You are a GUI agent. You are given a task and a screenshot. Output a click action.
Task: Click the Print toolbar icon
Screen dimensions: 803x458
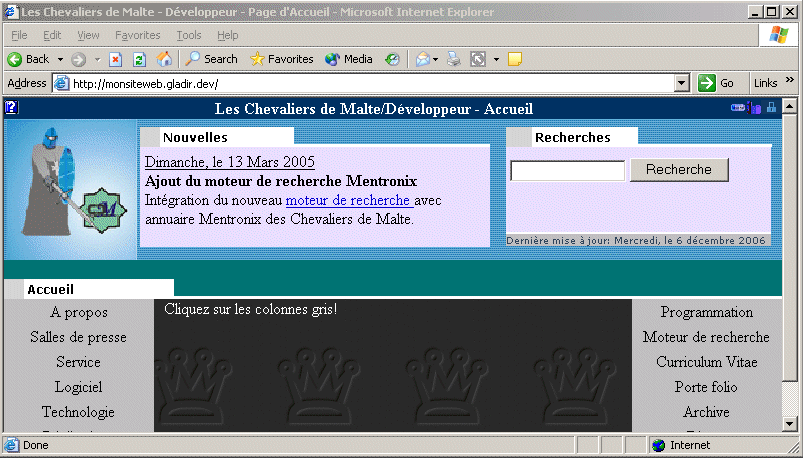[454, 59]
